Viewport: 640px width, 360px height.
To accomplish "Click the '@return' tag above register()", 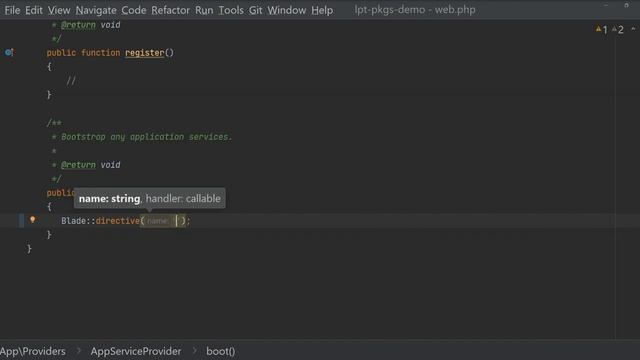I will pyautogui.click(x=78, y=25).
